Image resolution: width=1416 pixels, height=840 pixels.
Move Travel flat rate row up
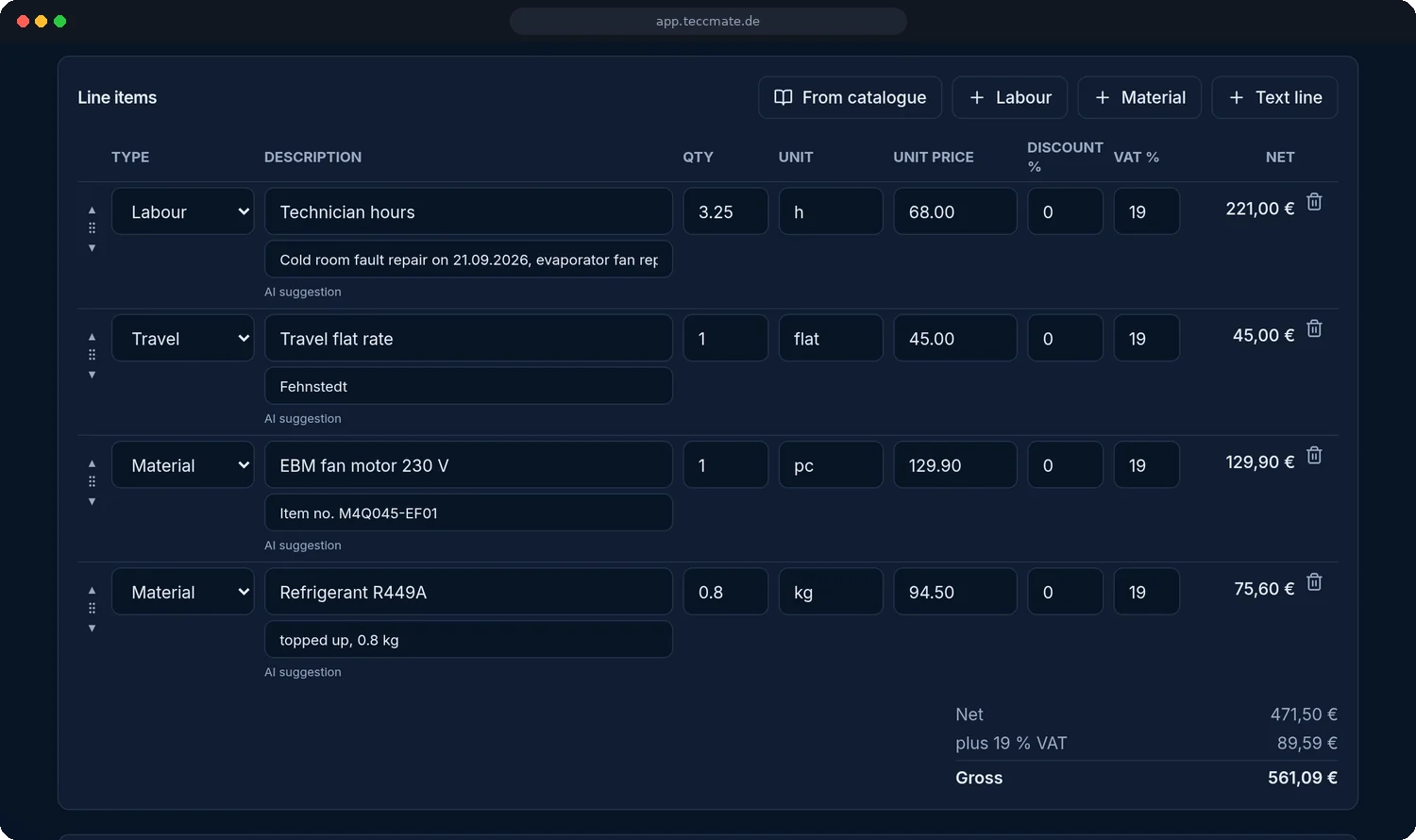pos(92,337)
